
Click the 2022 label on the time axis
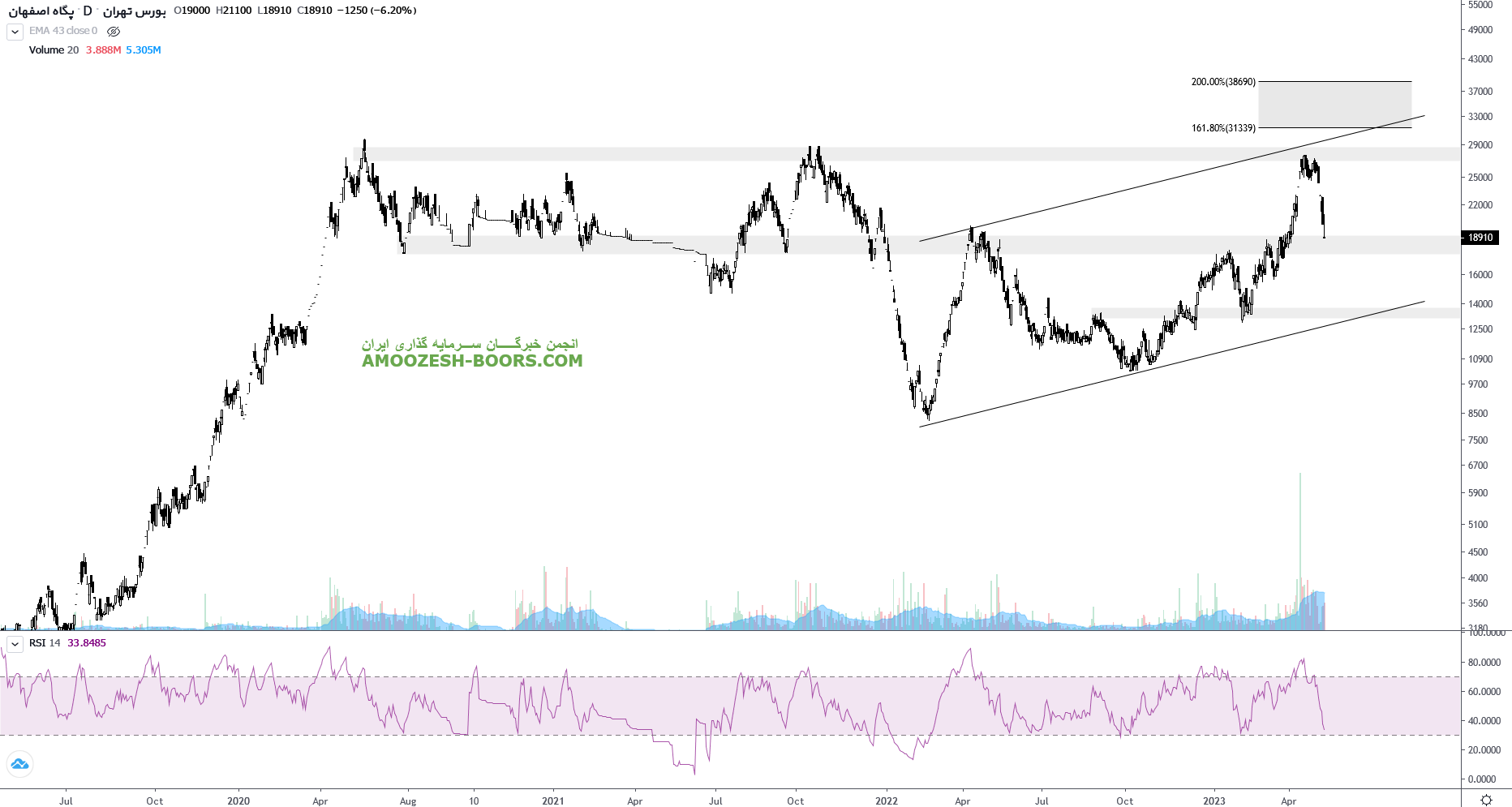click(x=887, y=801)
